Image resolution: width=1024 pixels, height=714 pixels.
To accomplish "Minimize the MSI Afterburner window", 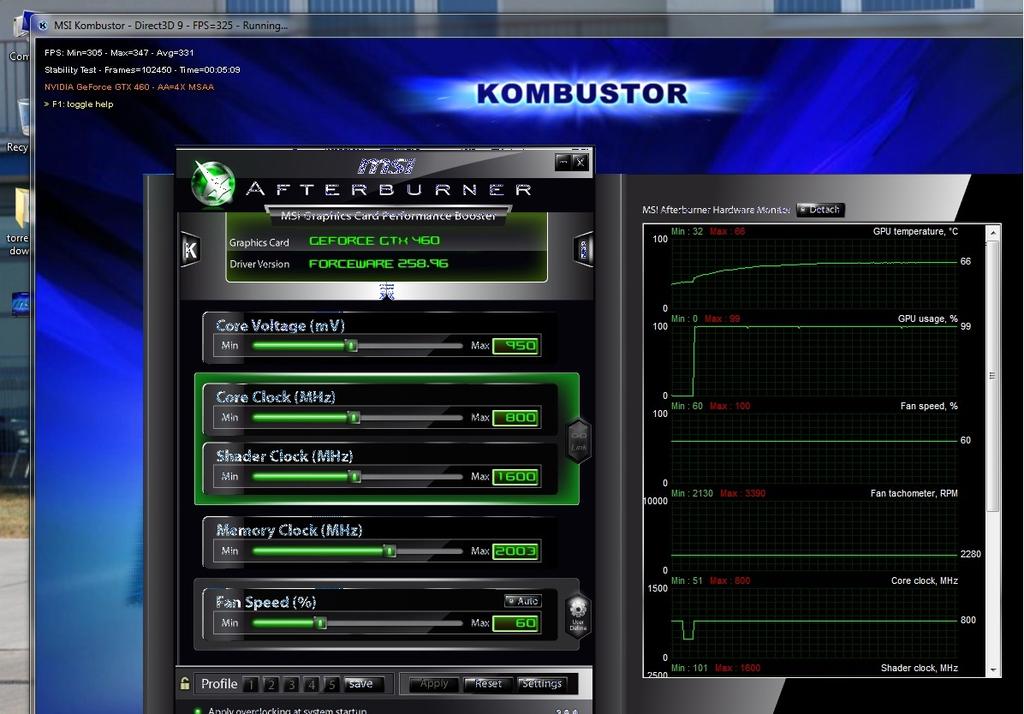I will pyautogui.click(x=563, y=161).
